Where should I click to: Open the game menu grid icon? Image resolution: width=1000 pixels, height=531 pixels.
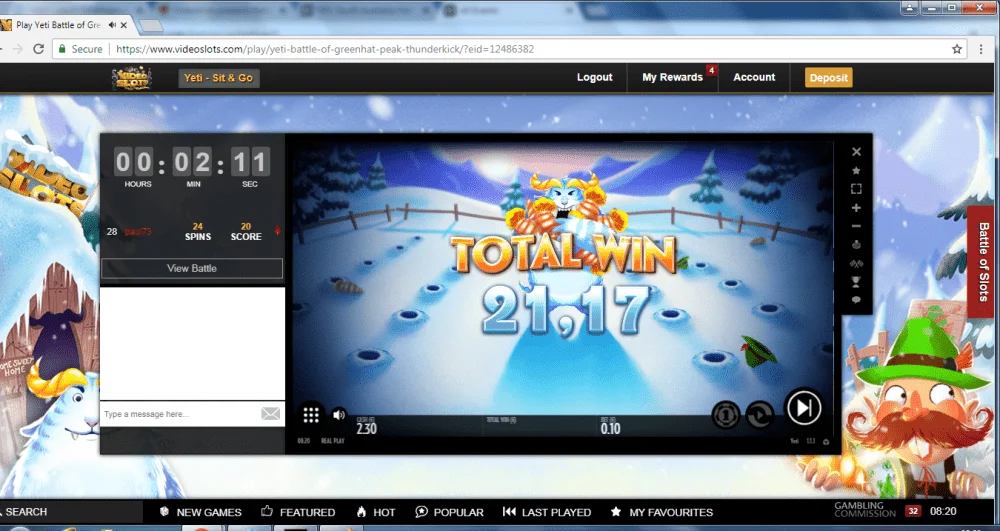tap(311, 415)
